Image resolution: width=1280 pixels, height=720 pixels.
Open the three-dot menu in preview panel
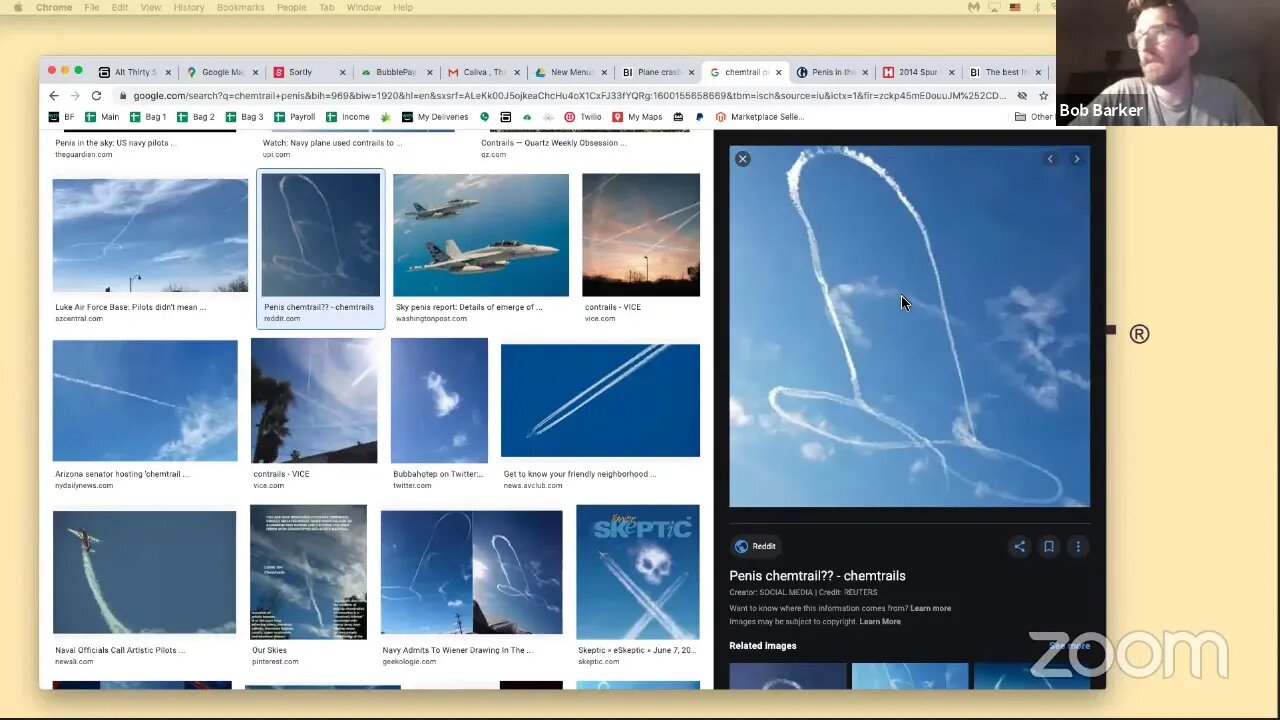click(1078, 546)
